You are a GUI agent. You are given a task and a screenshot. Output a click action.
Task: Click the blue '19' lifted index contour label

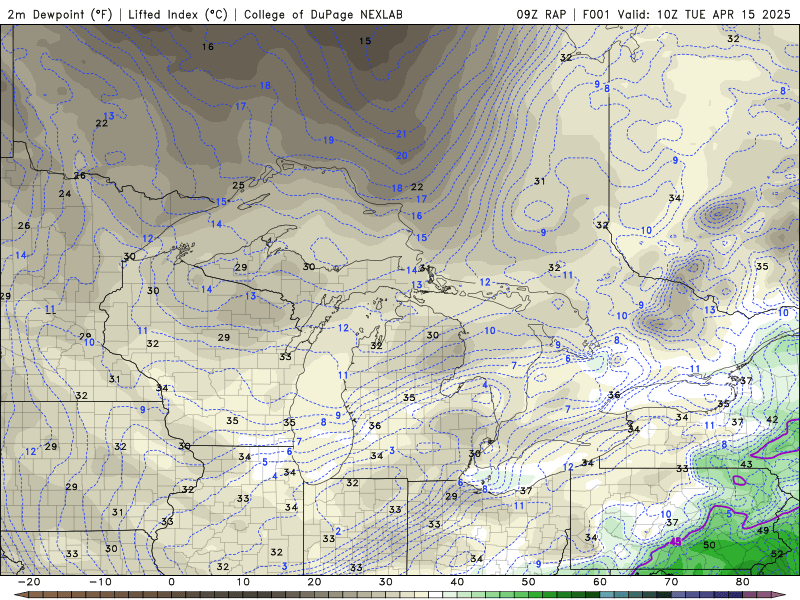click(329, 140)
